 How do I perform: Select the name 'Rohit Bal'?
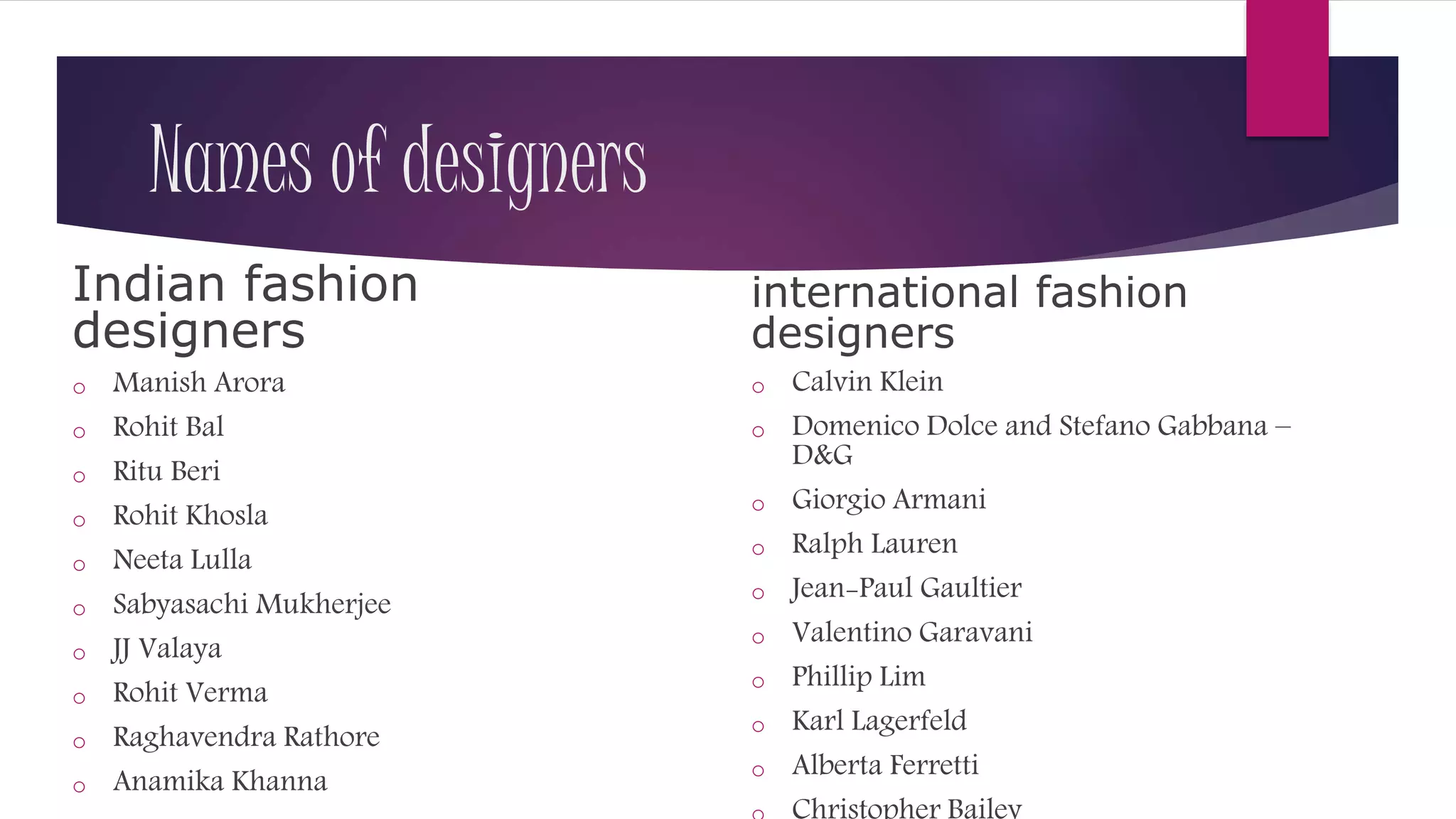click(x=168, y=427)
